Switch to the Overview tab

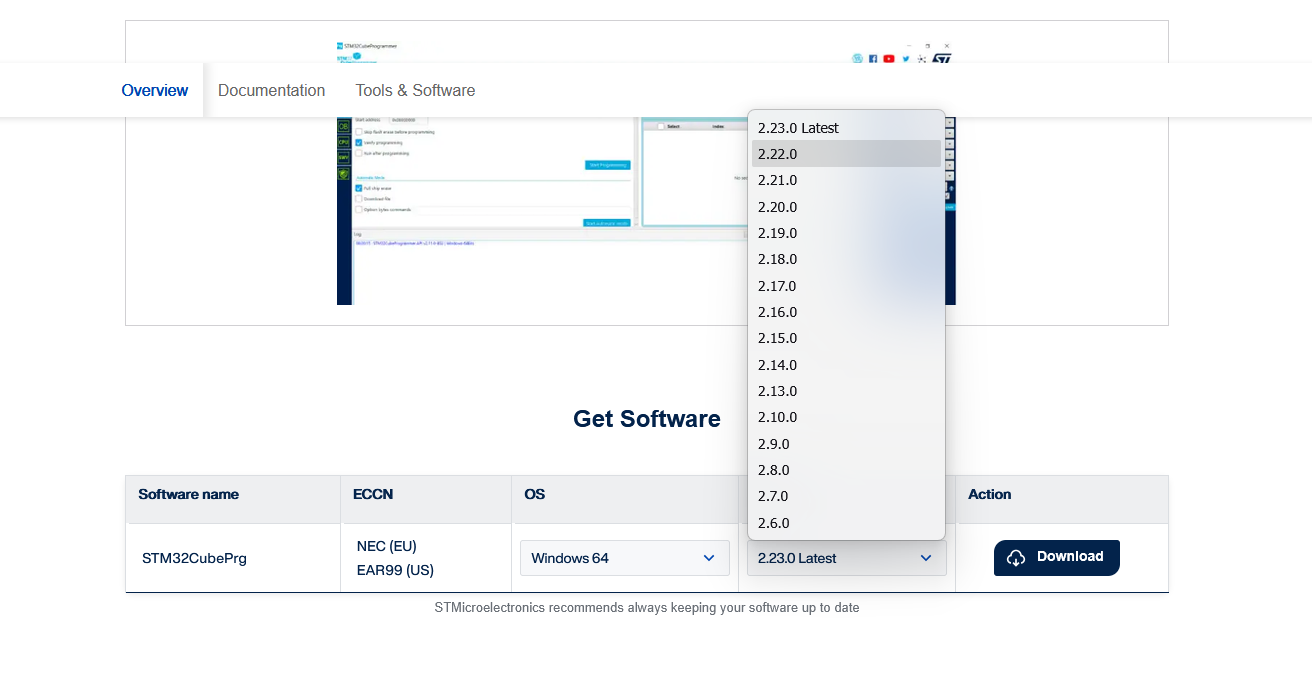pos(155,90)
